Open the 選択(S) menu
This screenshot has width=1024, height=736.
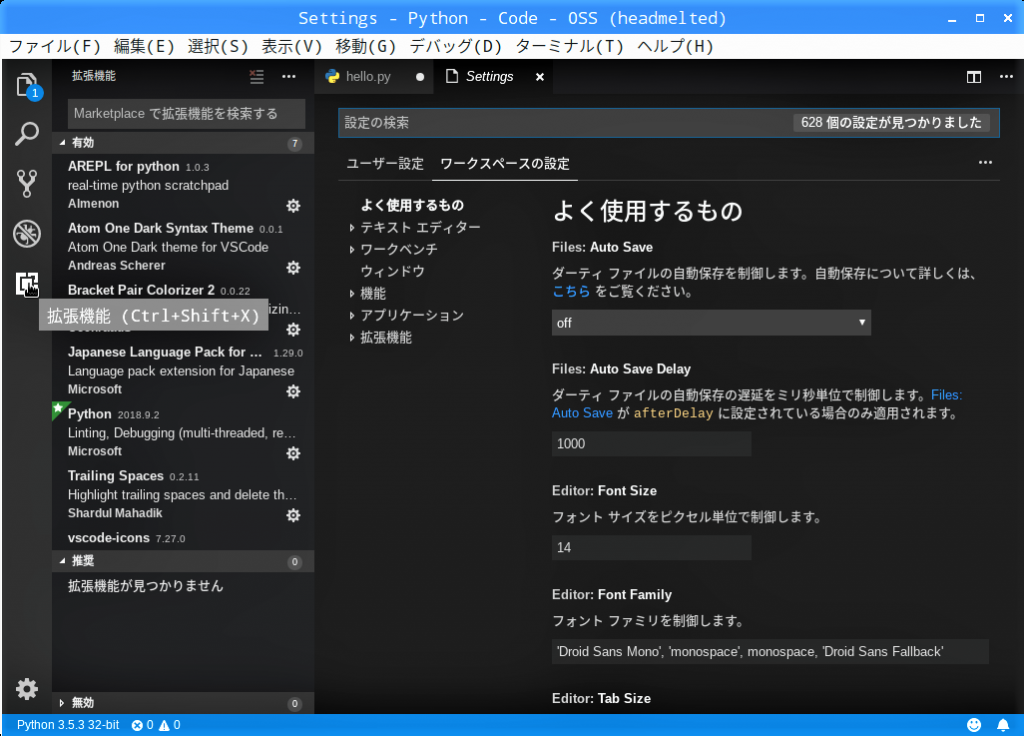tap(218, 46)
